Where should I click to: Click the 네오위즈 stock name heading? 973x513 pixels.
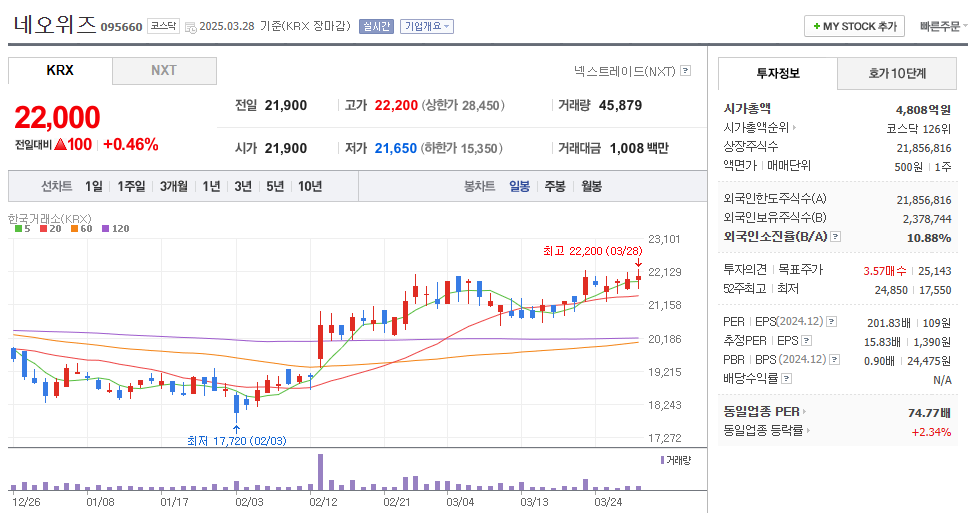55,24
